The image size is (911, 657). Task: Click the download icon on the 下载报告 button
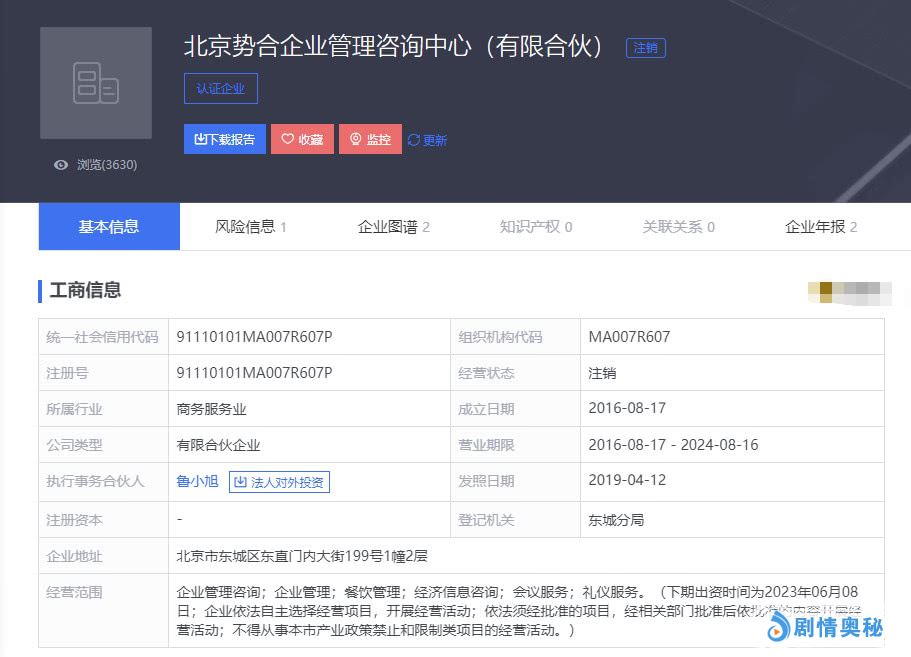pyautogui.click(x=199, y=140)
